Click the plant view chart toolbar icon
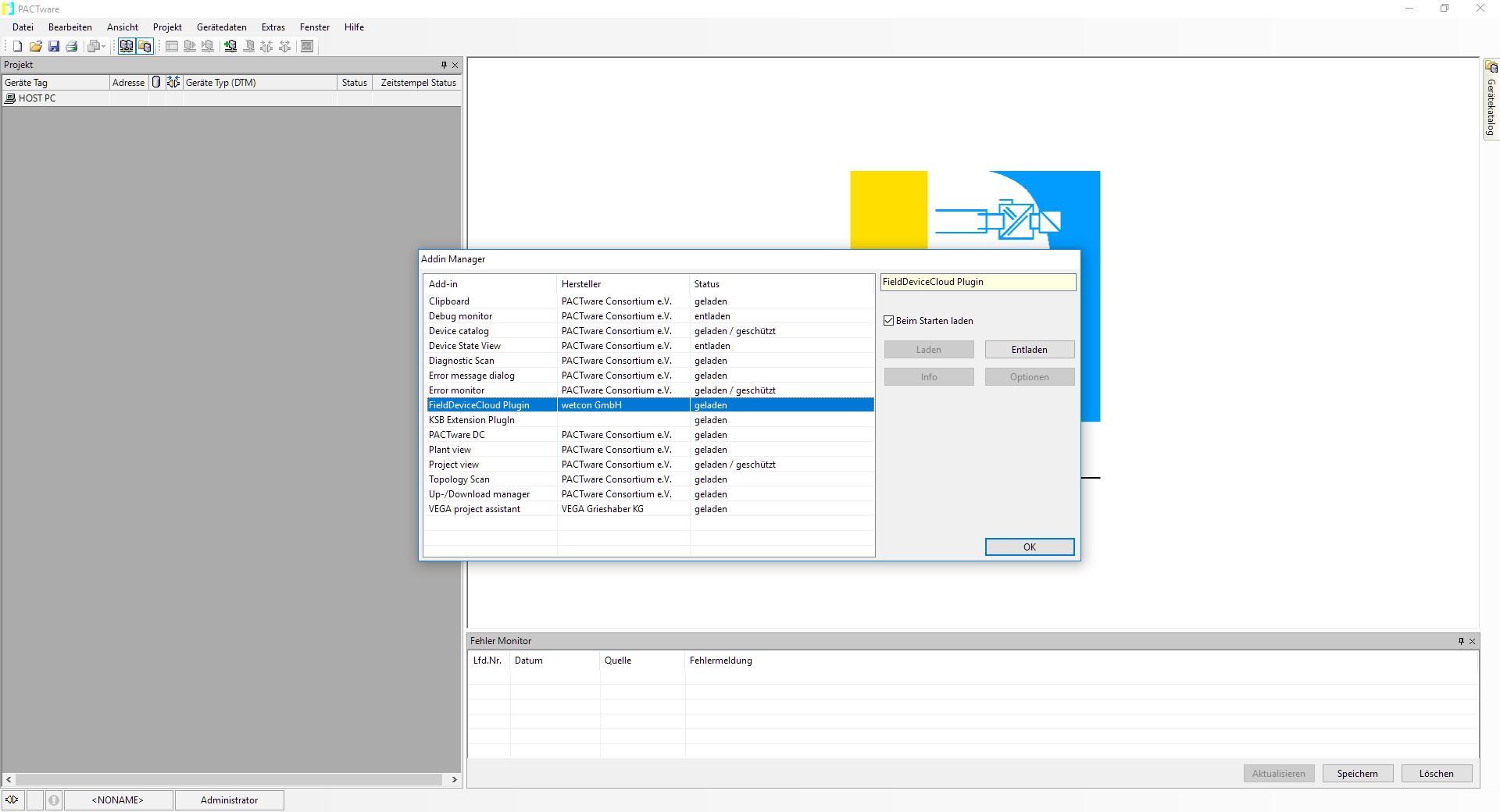The width and height of the screenshot is (1500, 812). 307,46
